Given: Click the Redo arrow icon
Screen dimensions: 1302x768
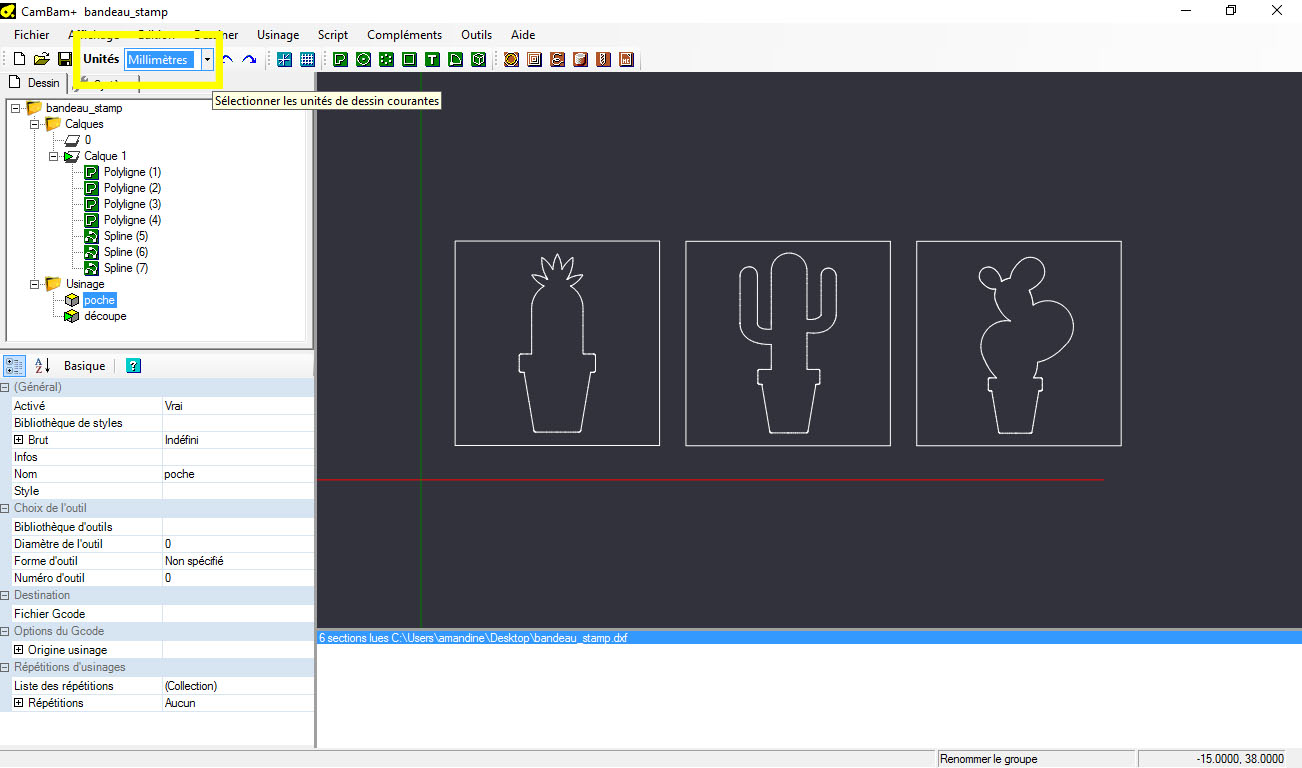Looking at the screenshot, I should tap(249, 60).
